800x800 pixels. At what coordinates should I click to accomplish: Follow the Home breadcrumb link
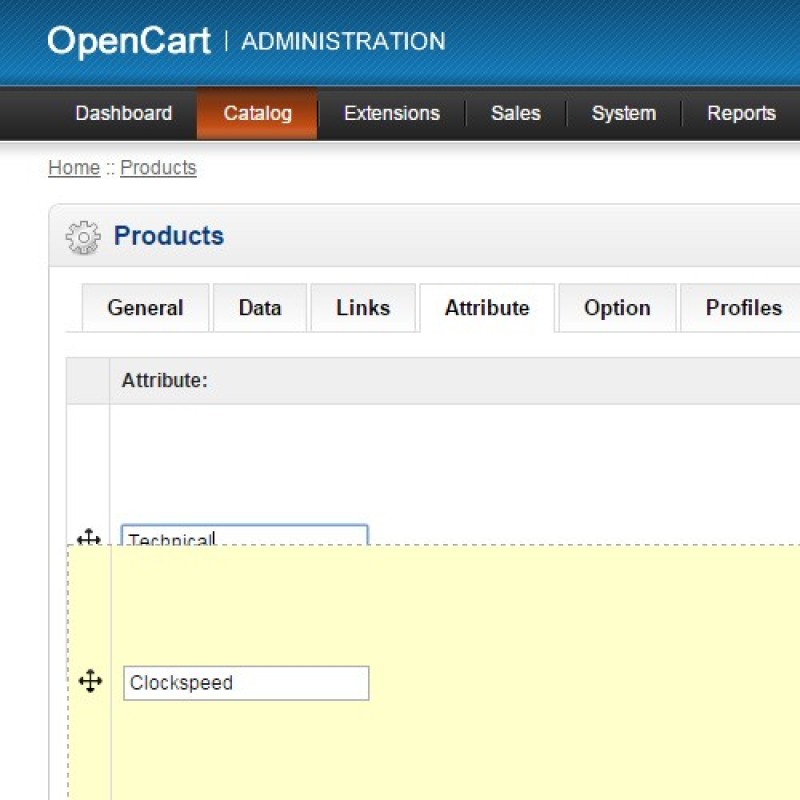(x=73, y=167)
